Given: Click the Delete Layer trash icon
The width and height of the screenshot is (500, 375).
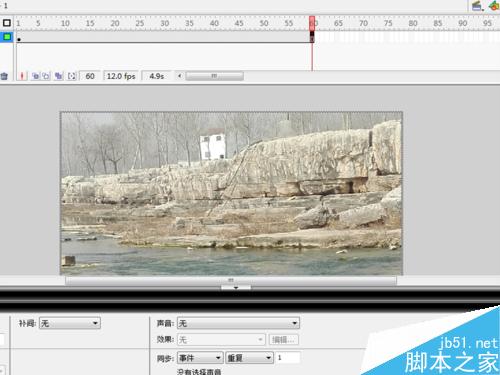Looking at the screenshot, I should [4, 76].
